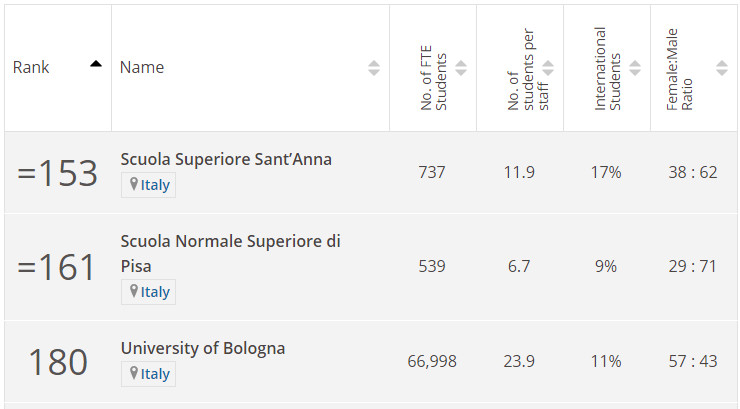
Task: Sort by students per staff arrows
Action: 548,68
